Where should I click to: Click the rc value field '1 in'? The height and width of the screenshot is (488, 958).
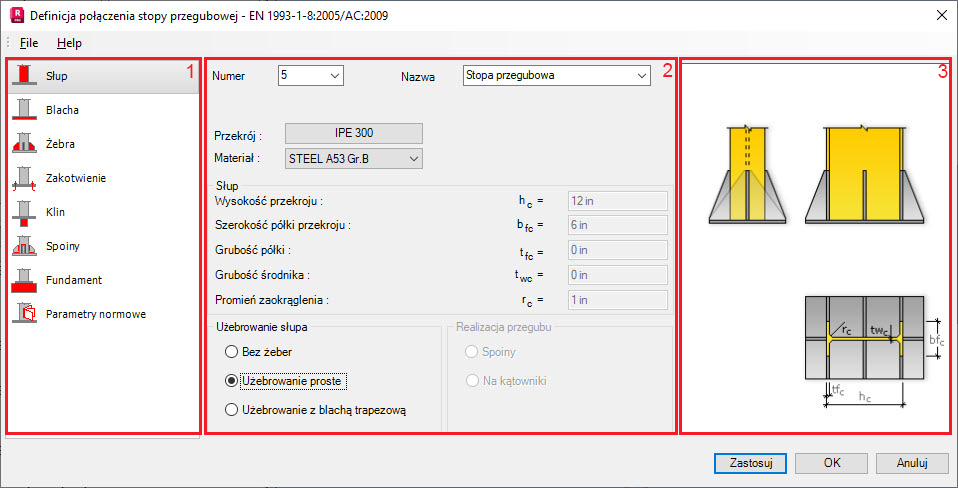[x=618, y=300]
